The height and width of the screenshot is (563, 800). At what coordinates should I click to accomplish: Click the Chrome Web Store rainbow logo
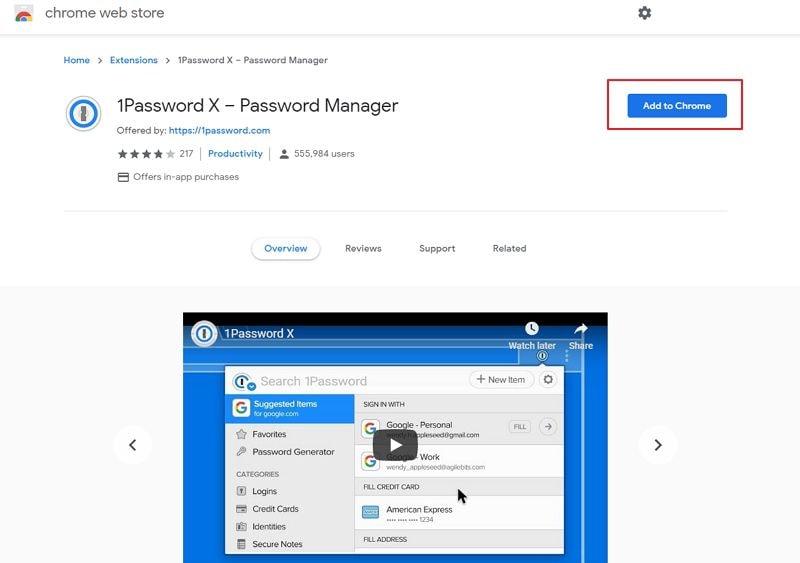coord(23,13)
